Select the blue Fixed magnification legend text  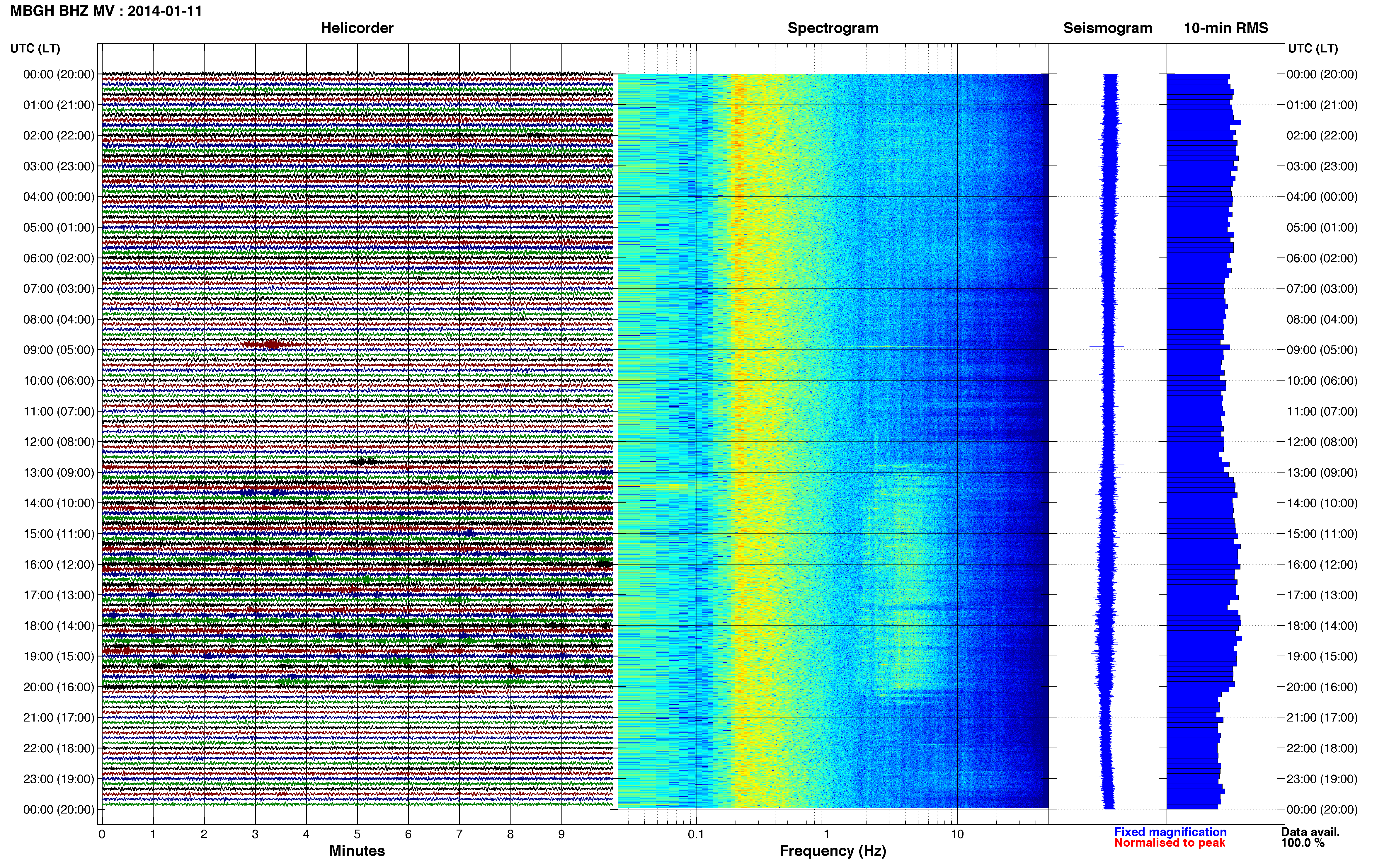[x=1170, y=832]
